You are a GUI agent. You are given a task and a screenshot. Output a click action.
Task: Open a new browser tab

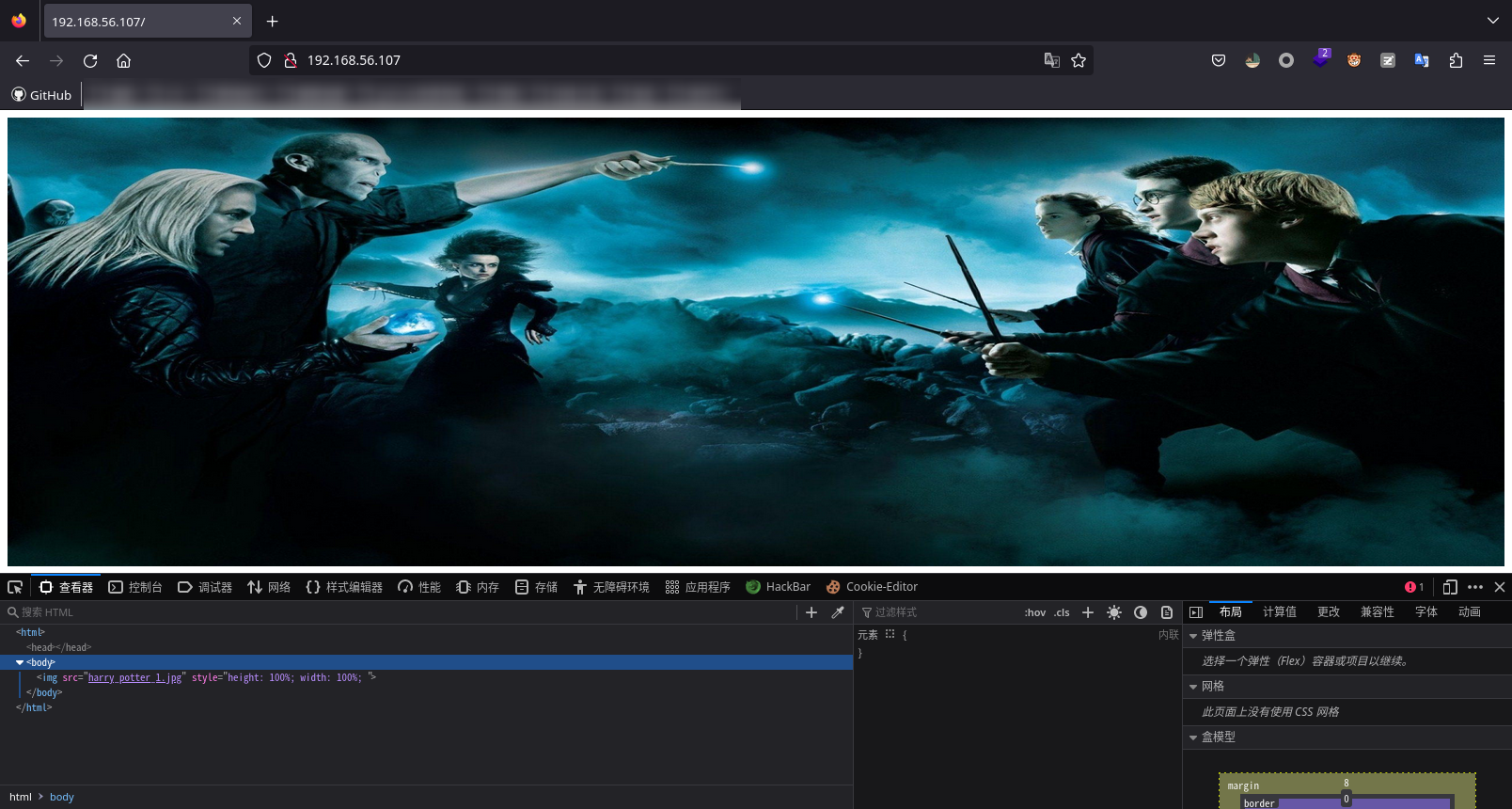[x=272, y=21]
